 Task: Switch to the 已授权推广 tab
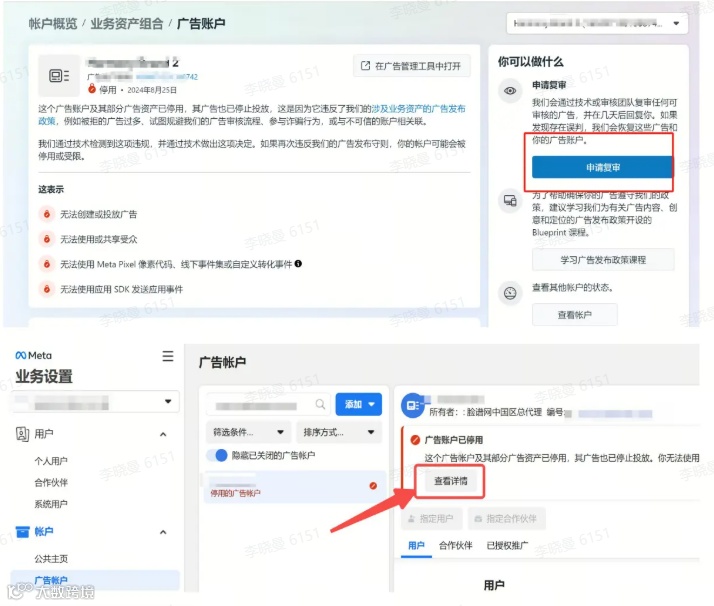pyautogui.click(x=507, y=545)
